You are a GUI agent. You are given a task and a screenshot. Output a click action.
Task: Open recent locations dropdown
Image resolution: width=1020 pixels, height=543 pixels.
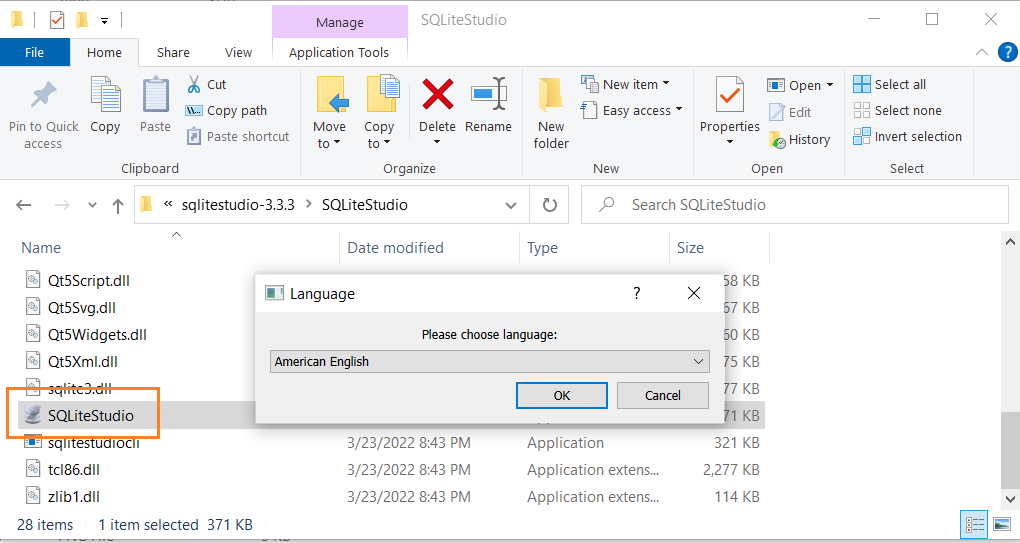(x=92, y=205)
